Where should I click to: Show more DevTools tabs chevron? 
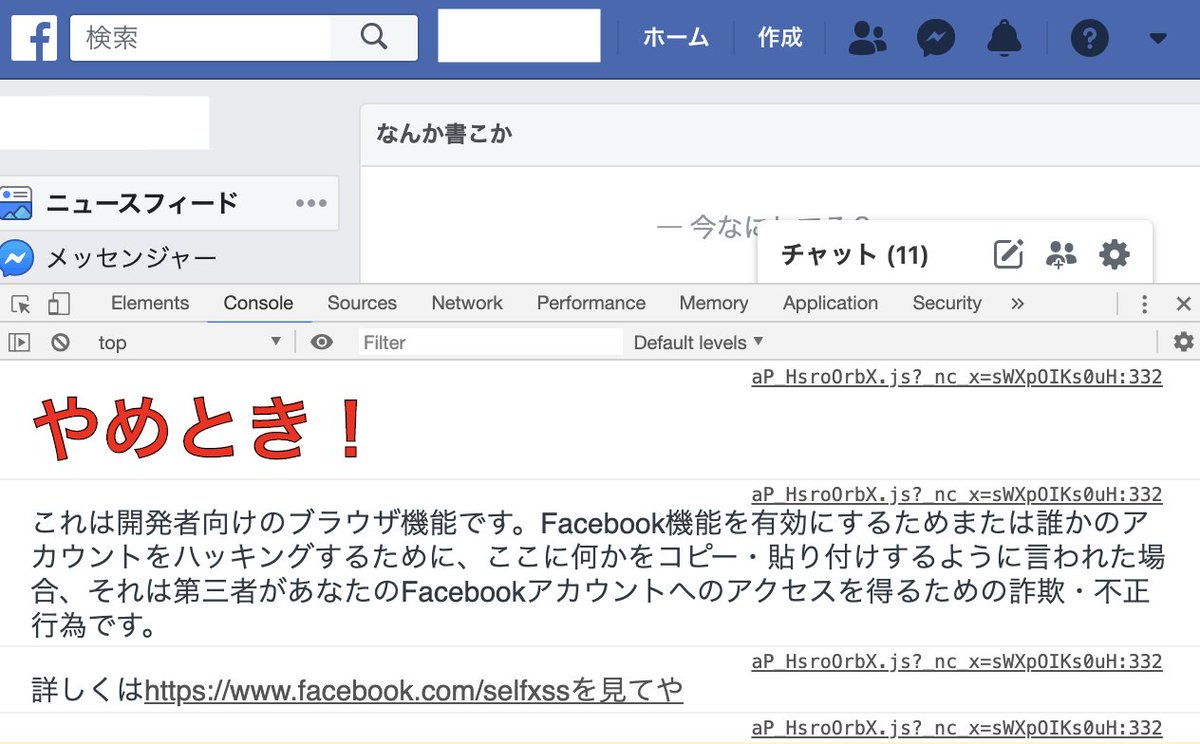[x=1017, y=304]
